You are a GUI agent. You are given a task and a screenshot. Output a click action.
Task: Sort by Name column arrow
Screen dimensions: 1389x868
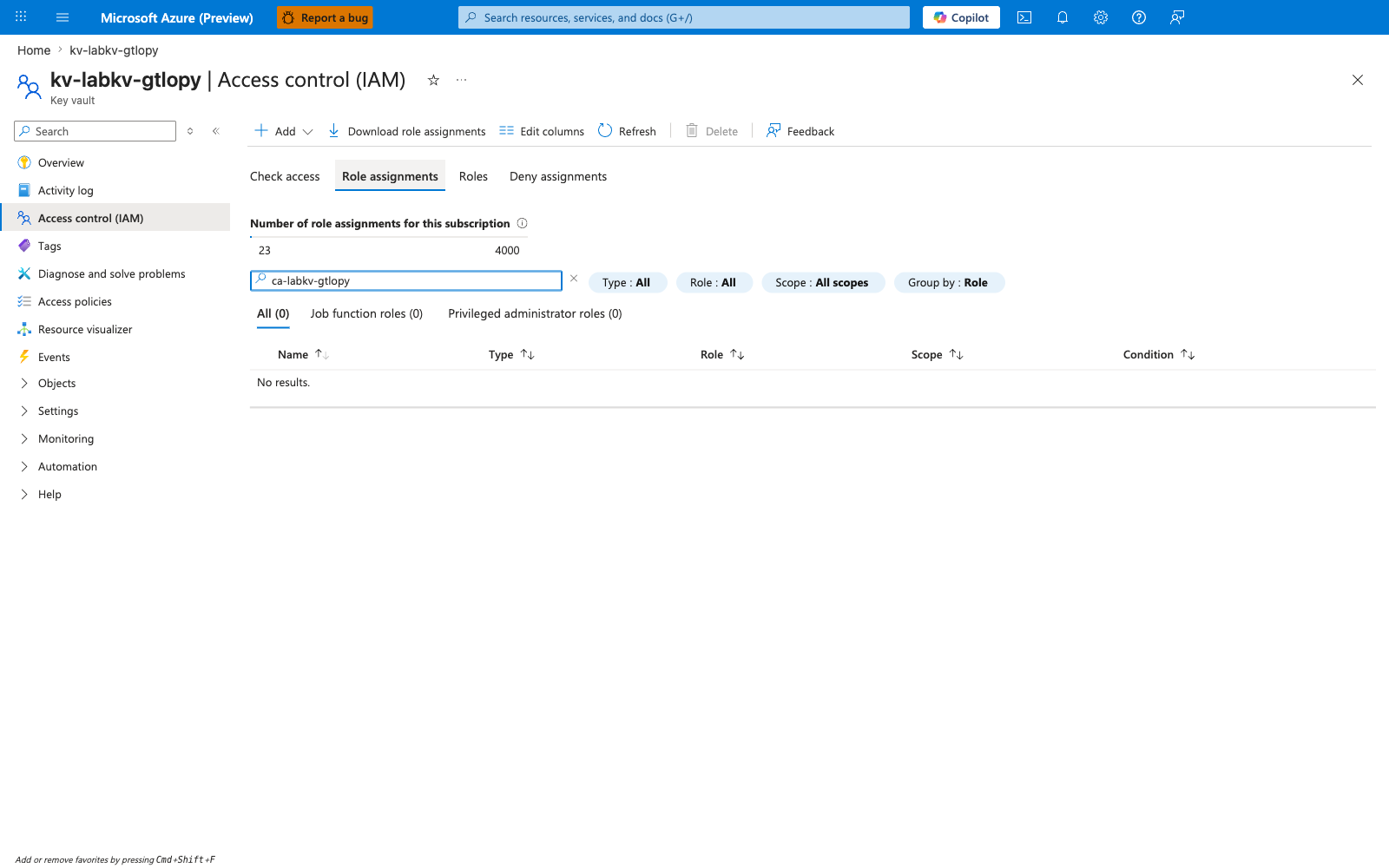[322, 354]
